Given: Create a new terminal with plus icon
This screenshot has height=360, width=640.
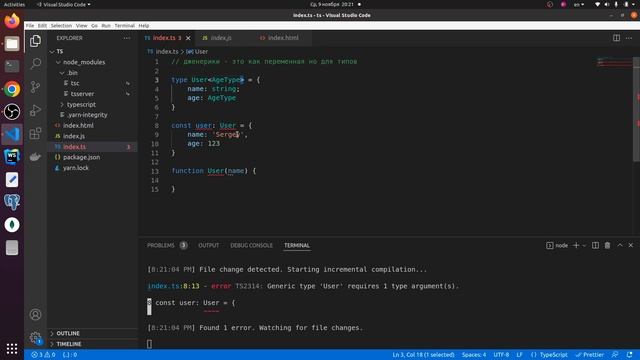Looking at the screenshot, I should point(576,245).
